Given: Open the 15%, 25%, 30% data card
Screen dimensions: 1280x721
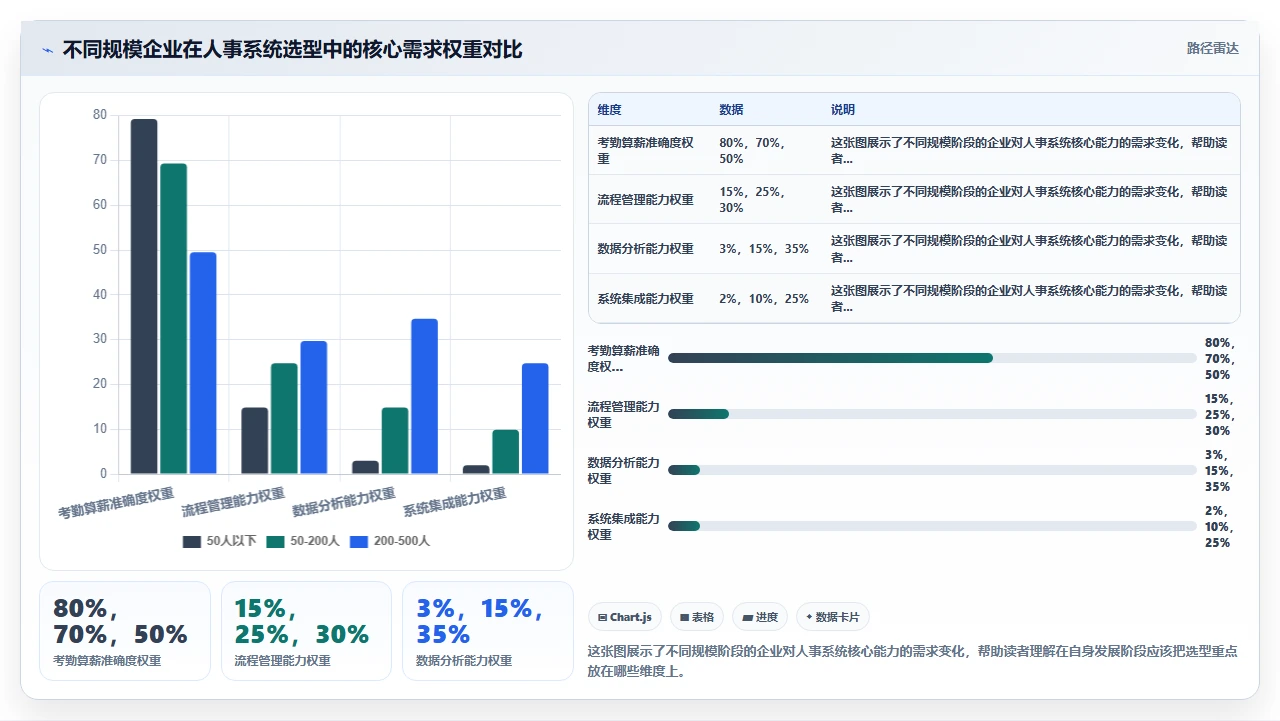Looking at the screenshot, I should 306,631.
